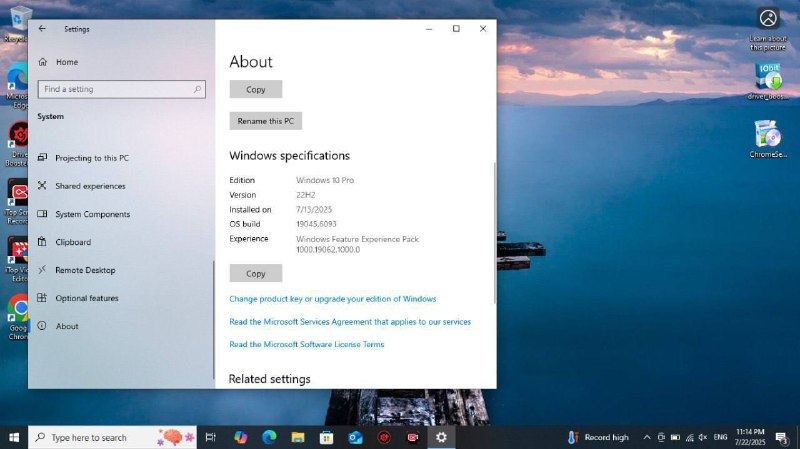Select the driver_booster desktop icon

pos(768,82)
